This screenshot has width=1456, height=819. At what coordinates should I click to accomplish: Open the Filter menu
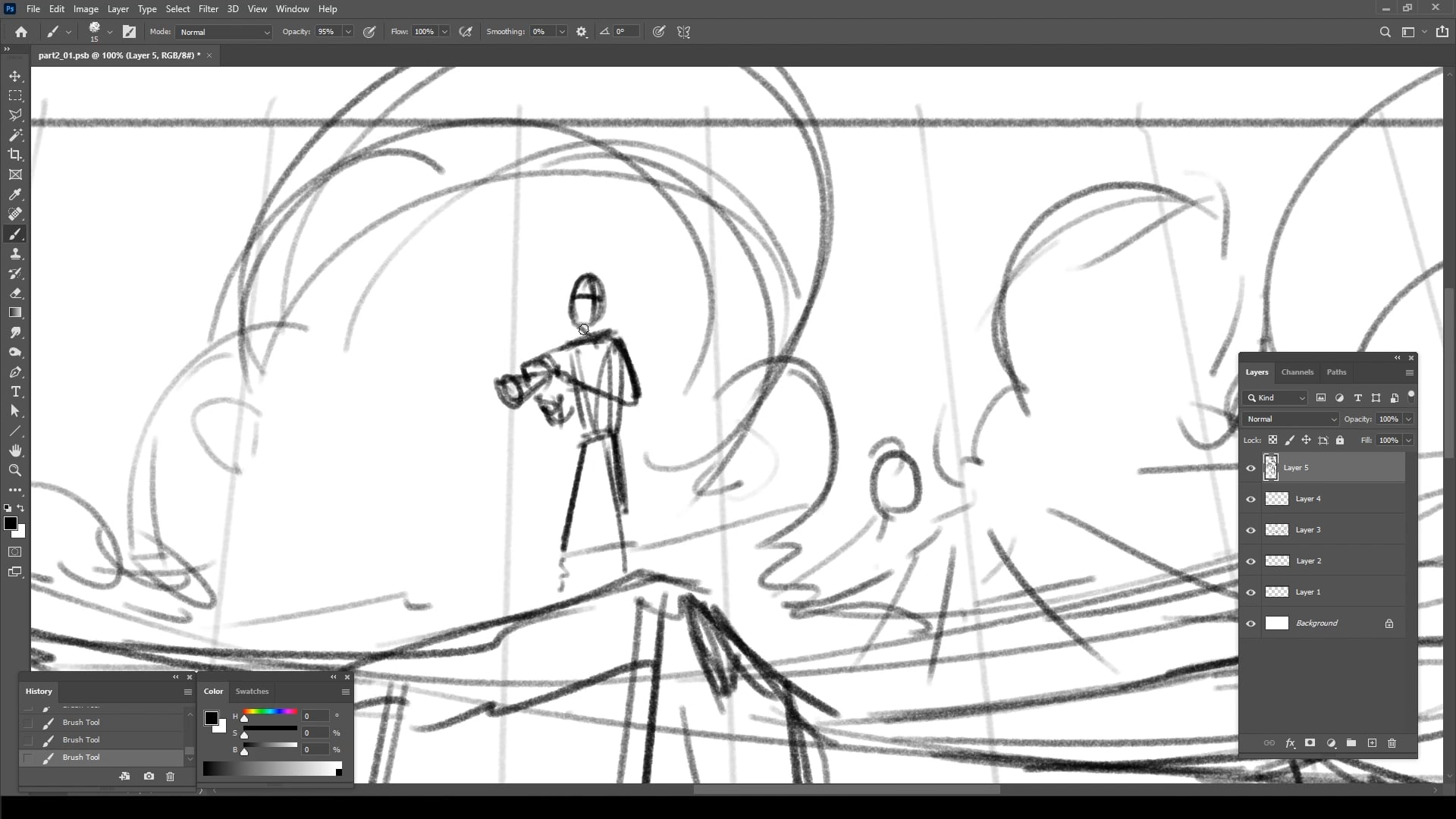(x=209, y=9)
